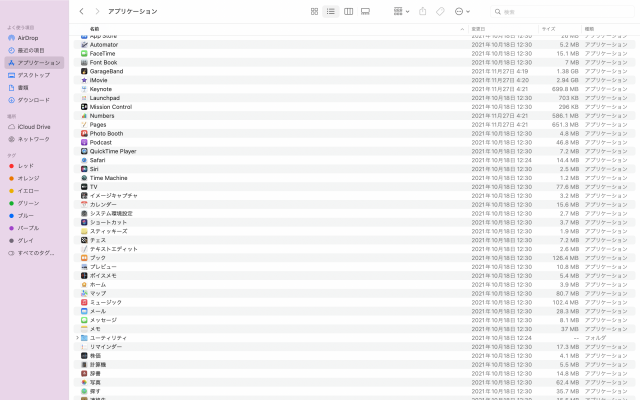The height and width of the screenshot is (400, 640).
Task: Open the more actions ellipsis dropdown
Action: tap(462, 11)
